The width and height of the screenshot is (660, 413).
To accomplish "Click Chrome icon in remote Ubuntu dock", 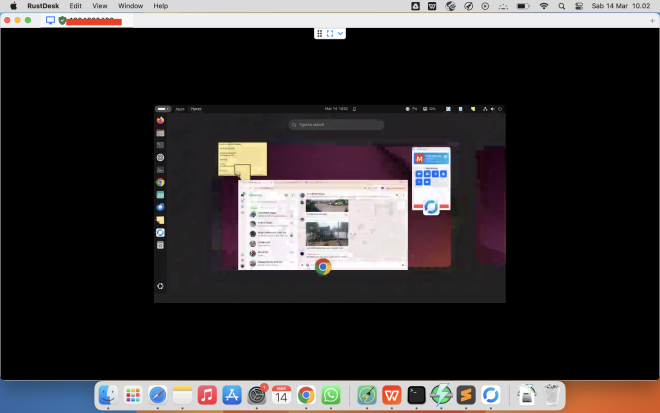I will 160,182.
